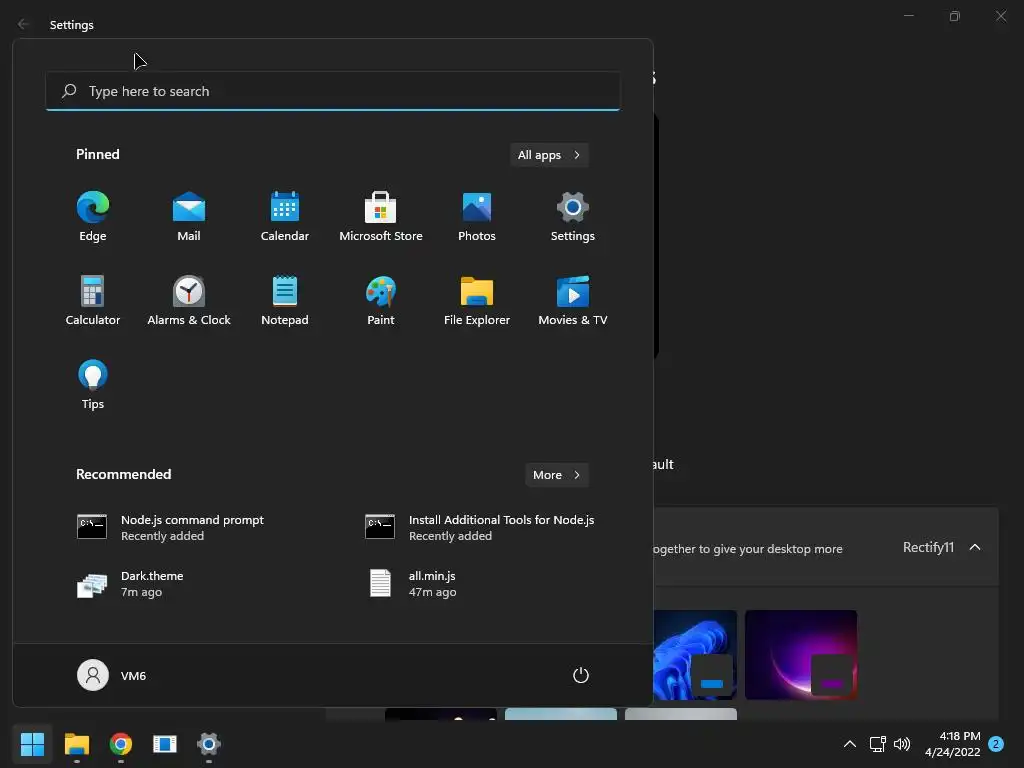Open the volume tray icon
This screenshot has width=1024, height=768.
point(902,744)
